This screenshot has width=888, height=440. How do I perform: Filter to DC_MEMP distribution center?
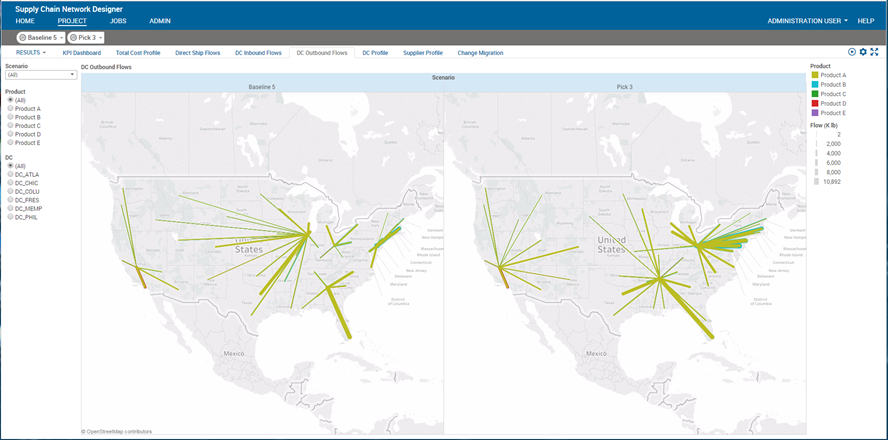[10, 208]
